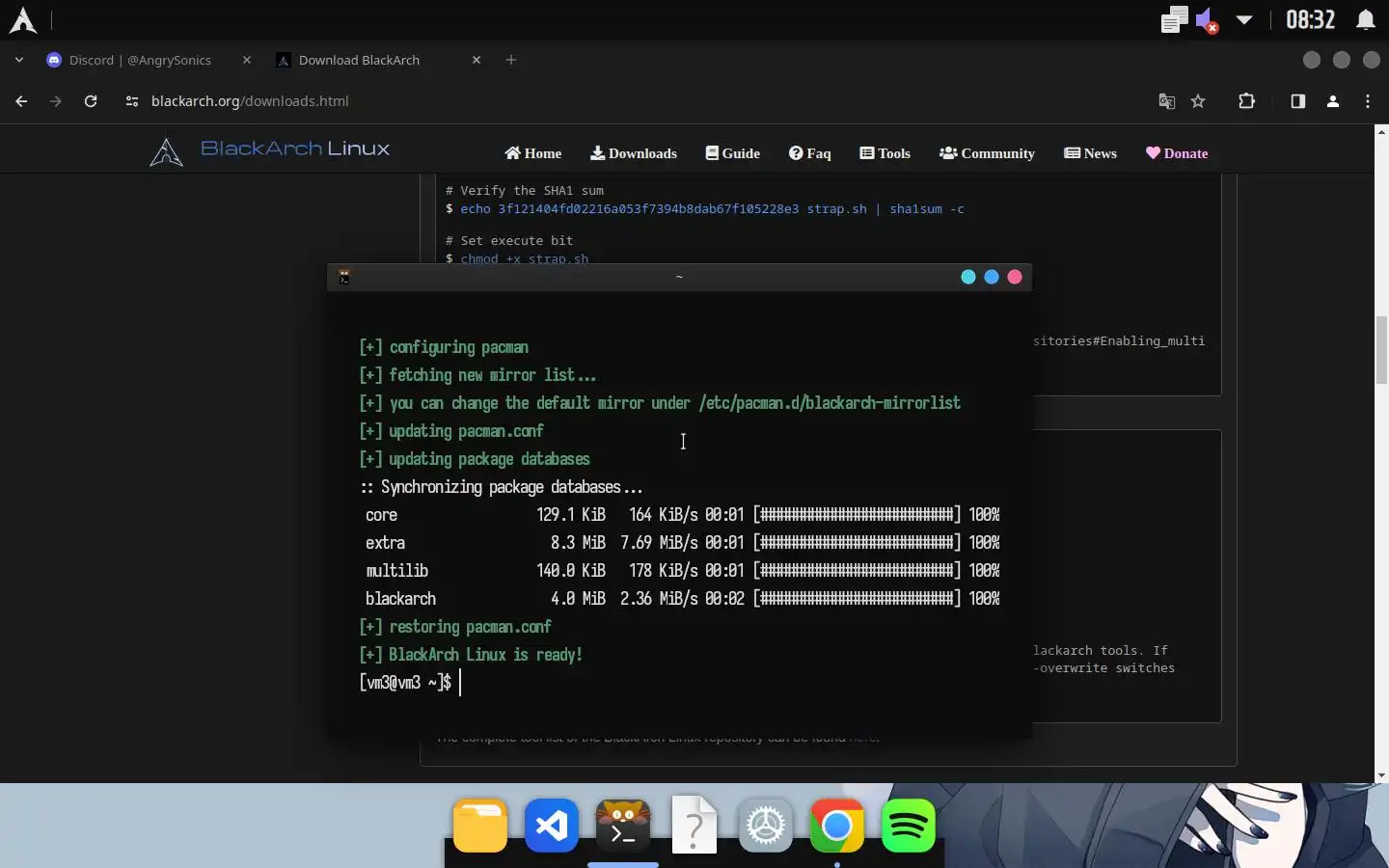Open the Tools navigation item
Image resolution: width=1389 pixels, height=868 pixels.
point(885,153)
